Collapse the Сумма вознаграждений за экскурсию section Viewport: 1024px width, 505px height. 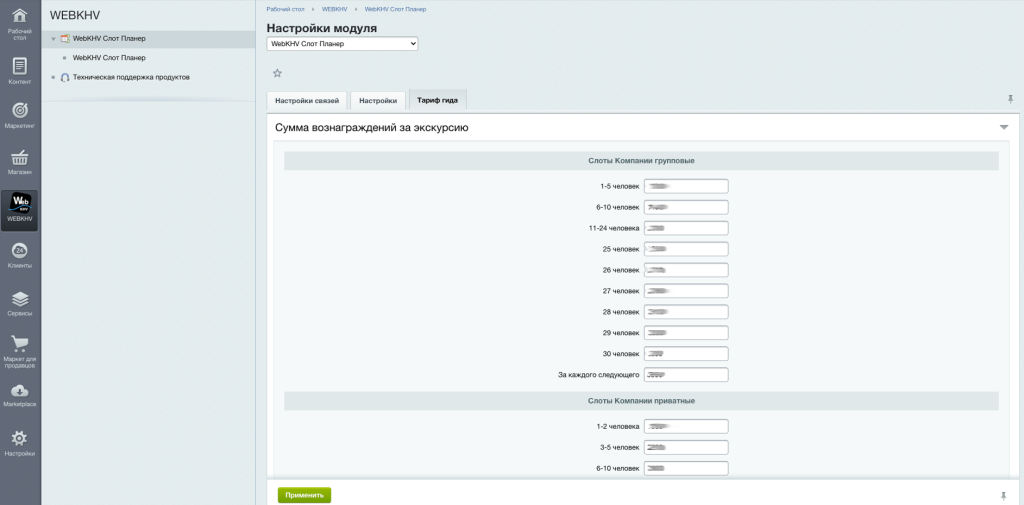1003,128
